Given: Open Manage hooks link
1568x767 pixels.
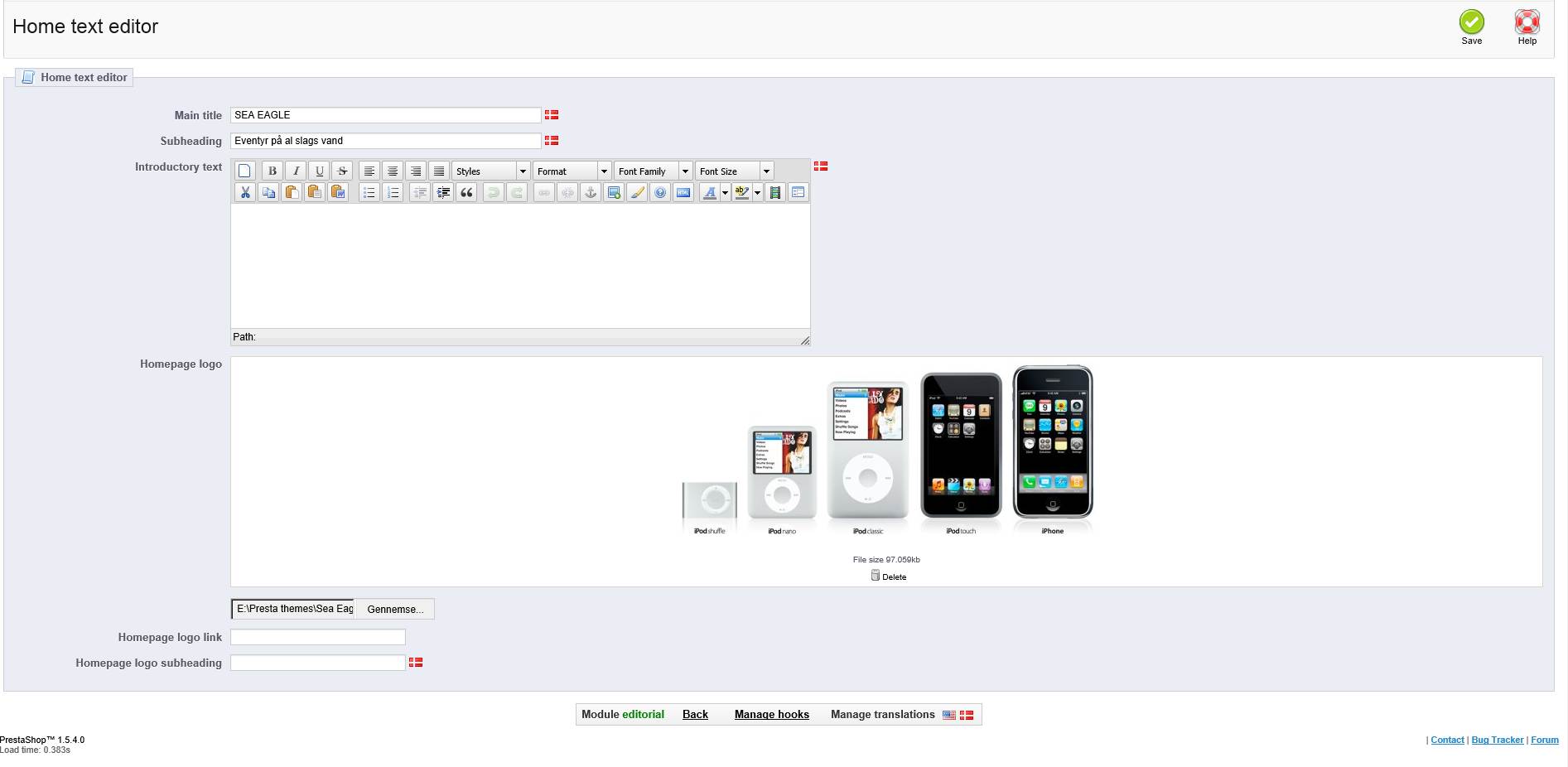Looking at the screenshot, I should (772, 715).
